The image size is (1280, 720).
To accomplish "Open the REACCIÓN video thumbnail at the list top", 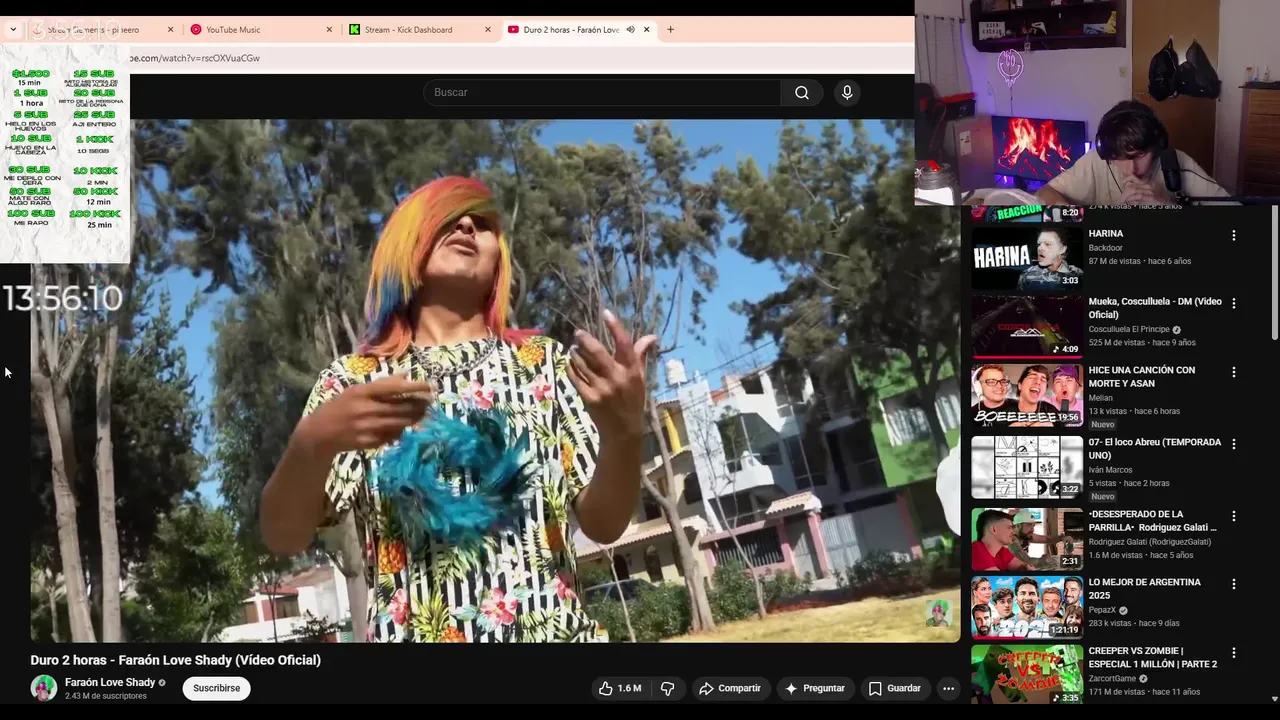I will (x=1027, y=213).
